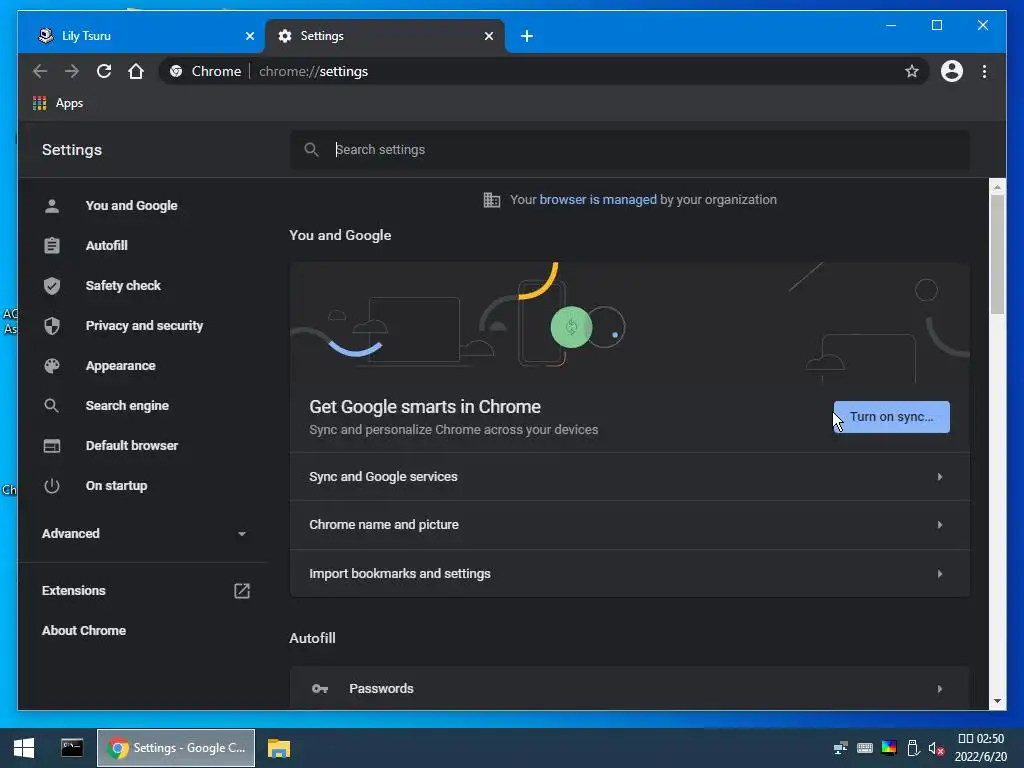Click the colorful display icon in tray

889,748
